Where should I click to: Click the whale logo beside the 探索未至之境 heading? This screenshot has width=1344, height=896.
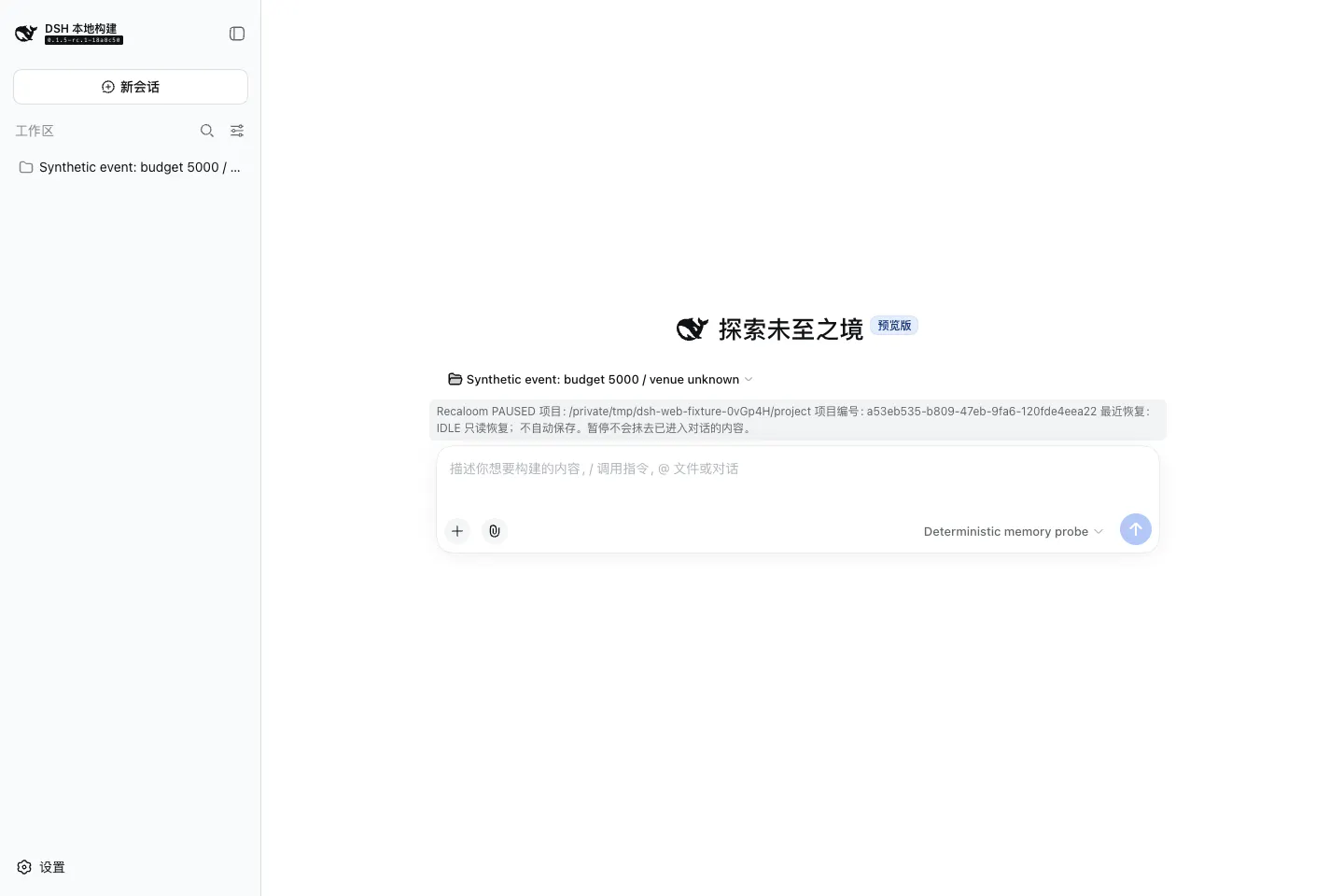[693, 329]
